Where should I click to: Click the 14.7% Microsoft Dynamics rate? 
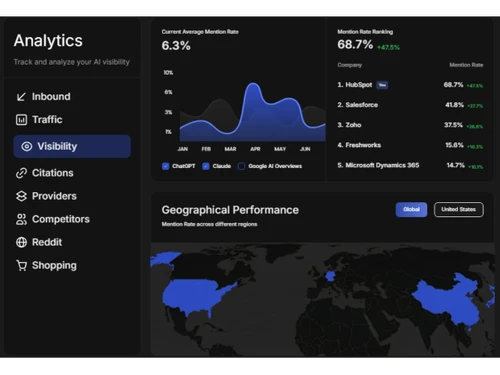pyautogui.click(x=455, y=165)
